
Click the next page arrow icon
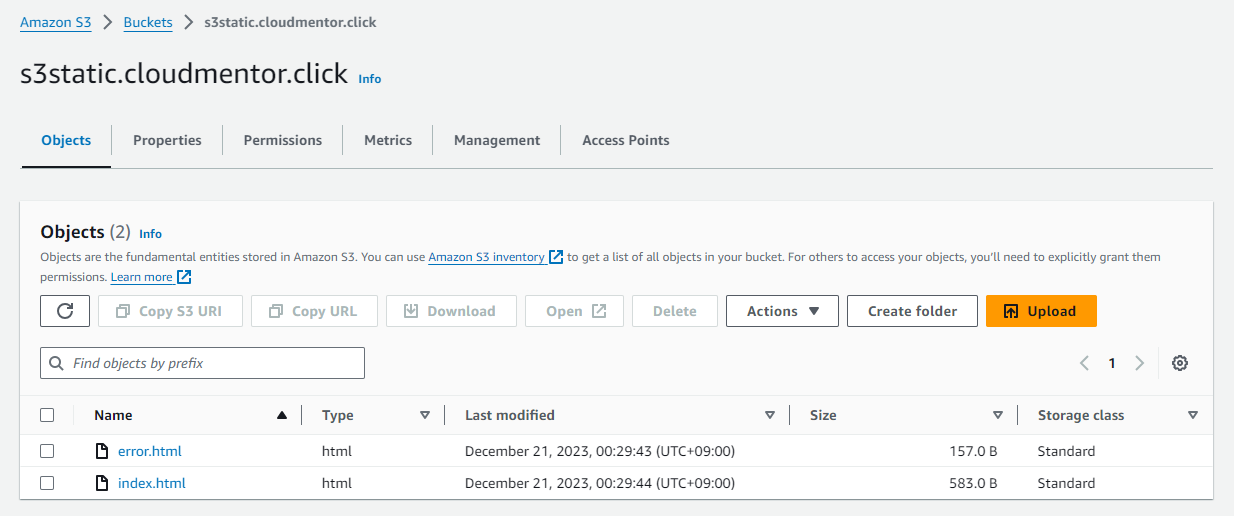(x=1139, y=363)
